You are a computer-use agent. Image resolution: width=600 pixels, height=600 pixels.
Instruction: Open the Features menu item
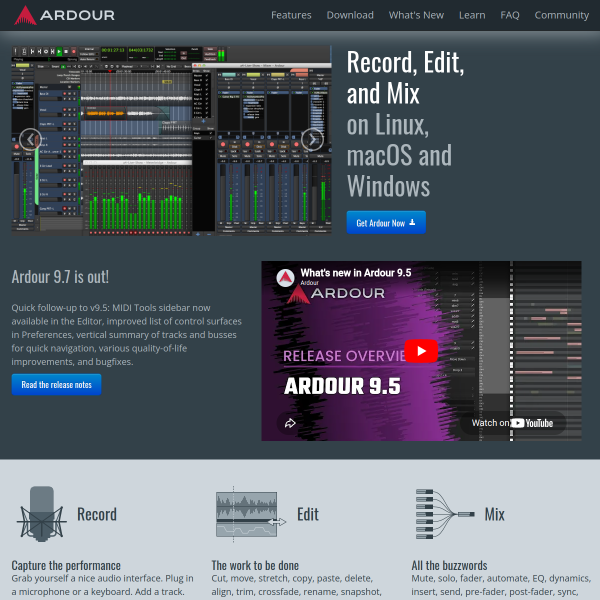pos(291,15)
